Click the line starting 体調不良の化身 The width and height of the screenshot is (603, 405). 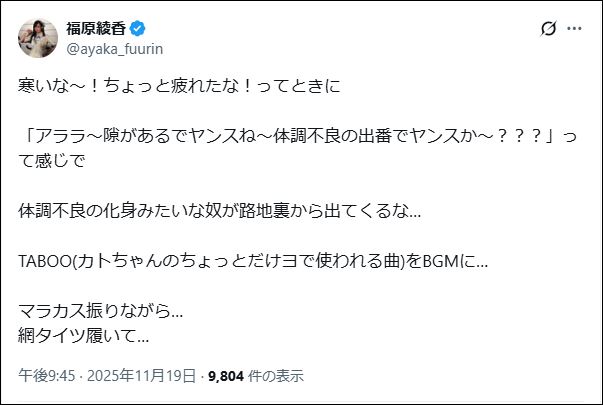pos(220,212)
